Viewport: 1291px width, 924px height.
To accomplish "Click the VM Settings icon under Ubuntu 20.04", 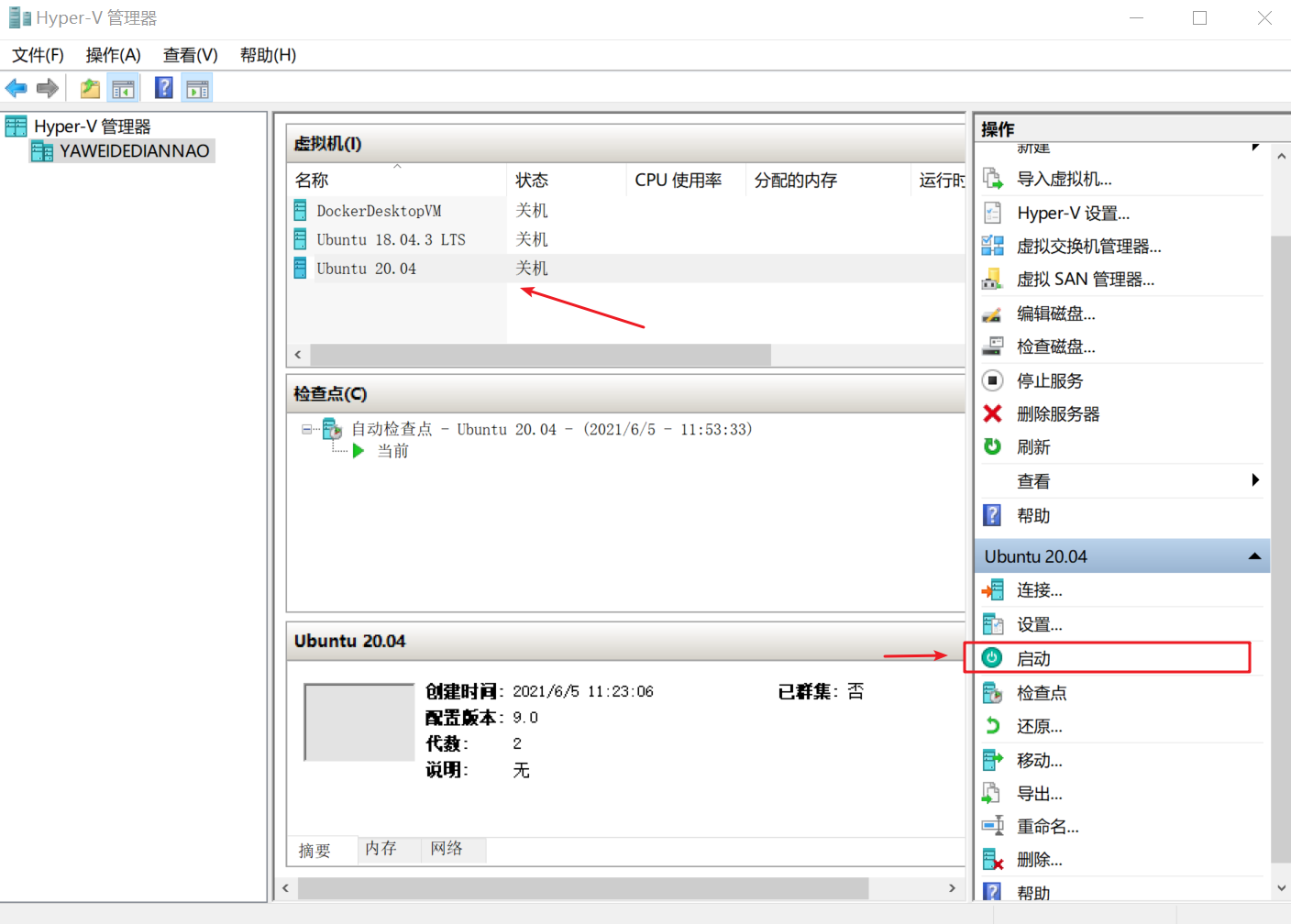I will coord(993,624).
